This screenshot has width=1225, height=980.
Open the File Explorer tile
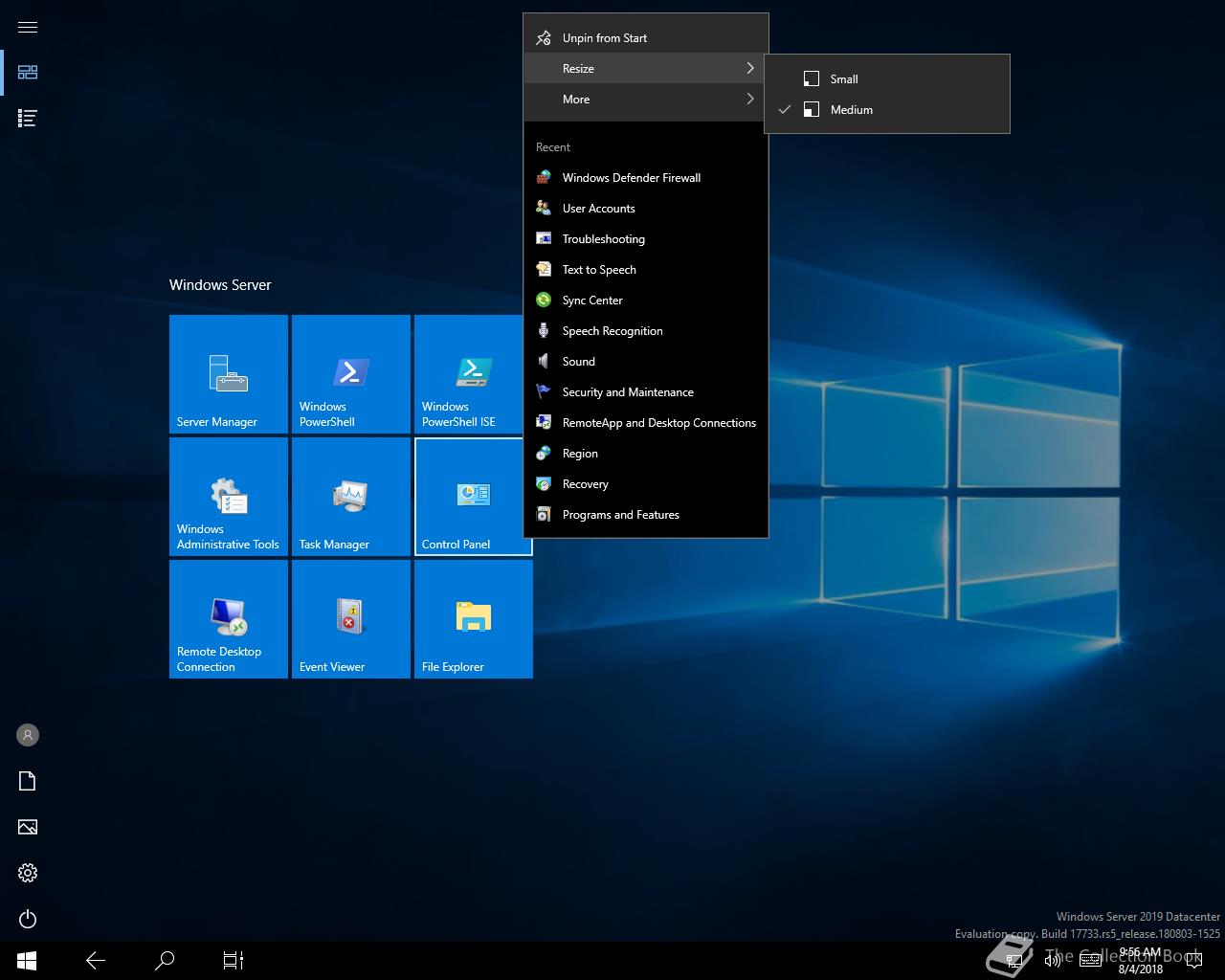474,619
